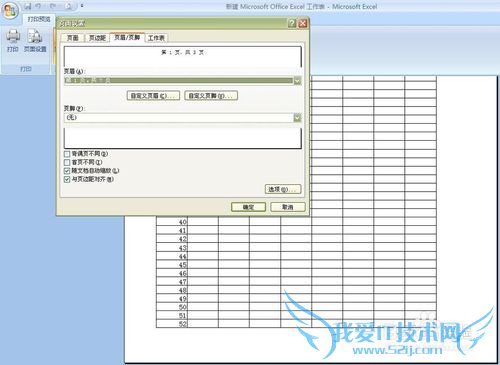Viewport: 500px width, 365px height.
Task: Click row number 50 in preview table
Action: 183,307
